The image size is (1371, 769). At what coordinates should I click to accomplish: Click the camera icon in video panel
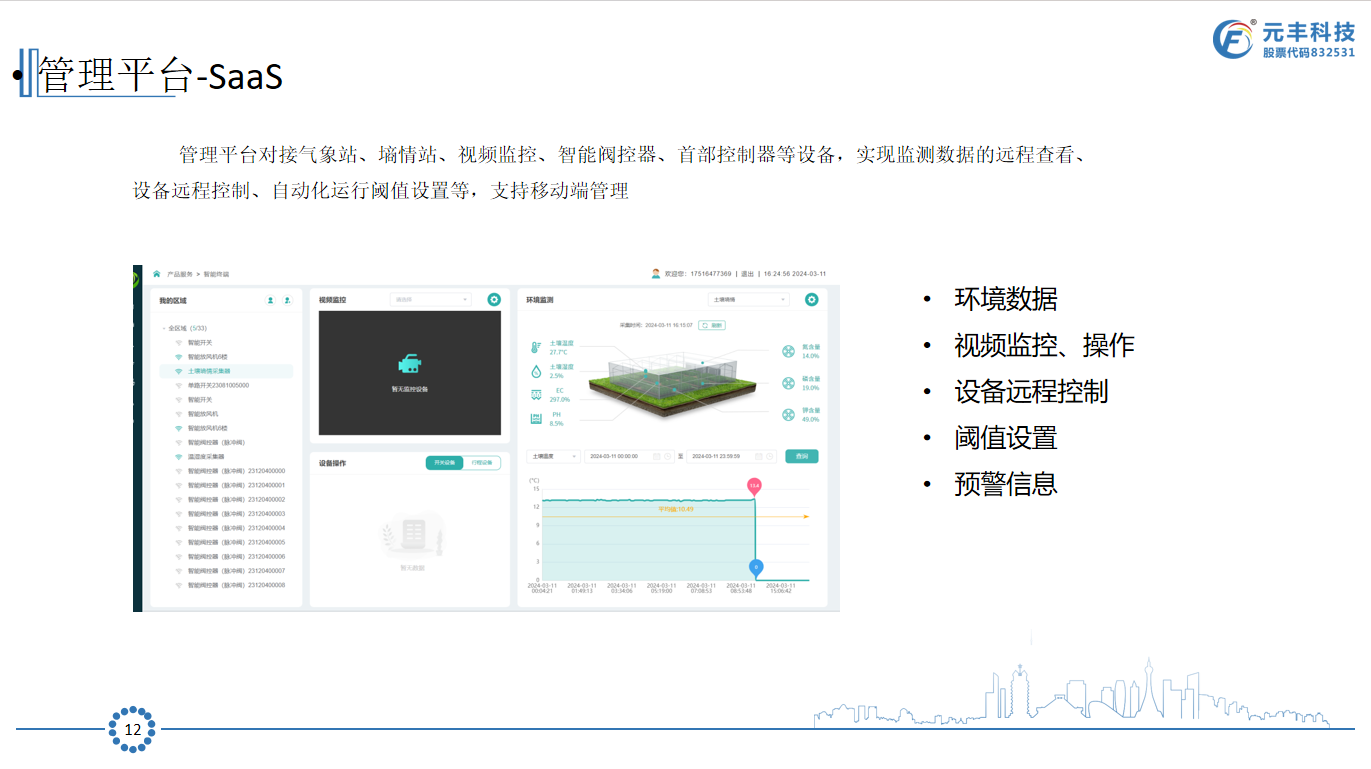tap(409, 365)
